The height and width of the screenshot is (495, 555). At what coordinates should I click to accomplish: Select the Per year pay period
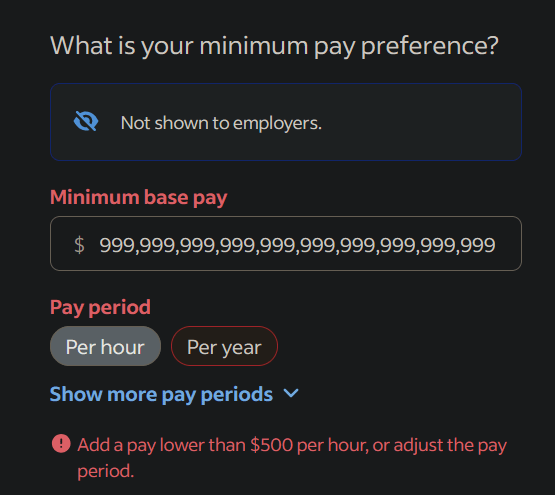point(224,346)
